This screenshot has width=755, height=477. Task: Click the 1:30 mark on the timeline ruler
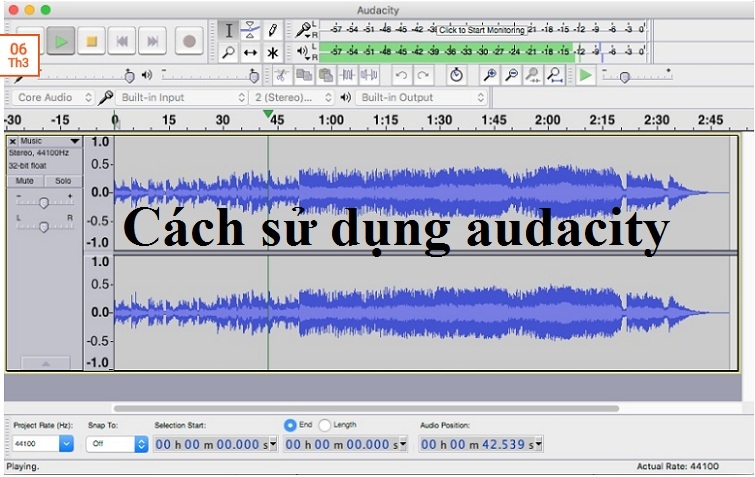(x=439, y=120)
